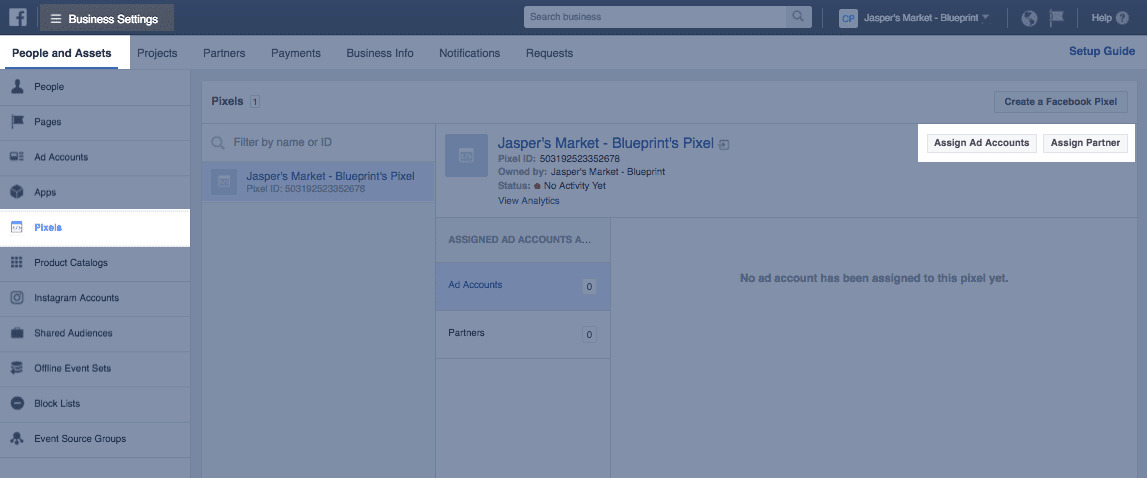Click the Assign Ad Accounts button
This screenshot has height=478, width=1147.
click(x=981, y=143)
